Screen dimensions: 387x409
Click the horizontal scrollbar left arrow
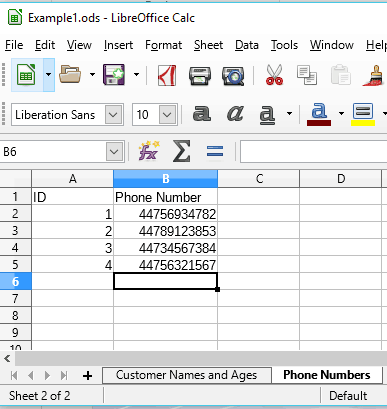(7, 359)
